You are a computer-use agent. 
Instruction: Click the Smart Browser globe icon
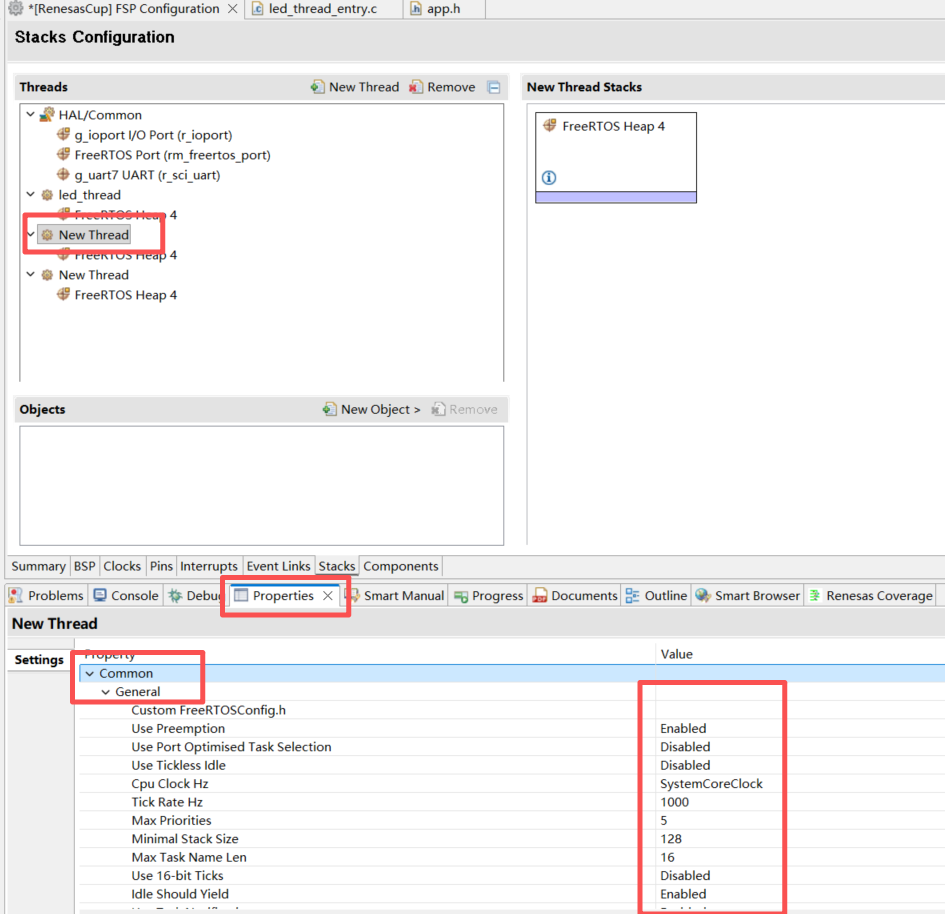click(x=703, y=595)
